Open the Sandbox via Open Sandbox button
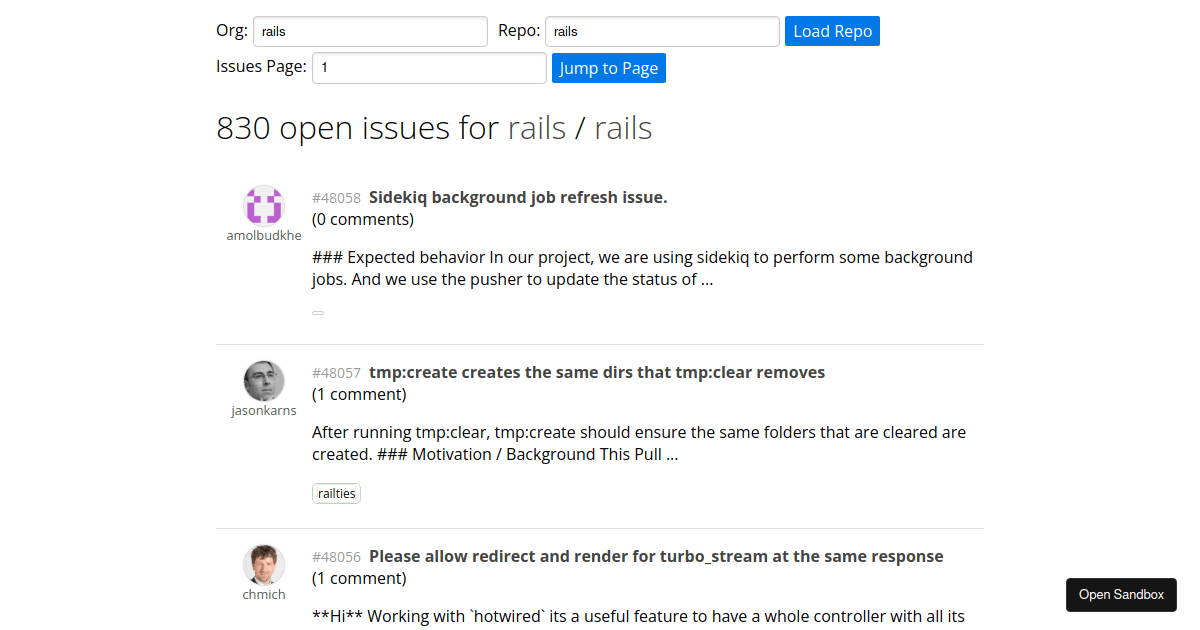Viewport: 1200px width, 630px height. 1121,594
